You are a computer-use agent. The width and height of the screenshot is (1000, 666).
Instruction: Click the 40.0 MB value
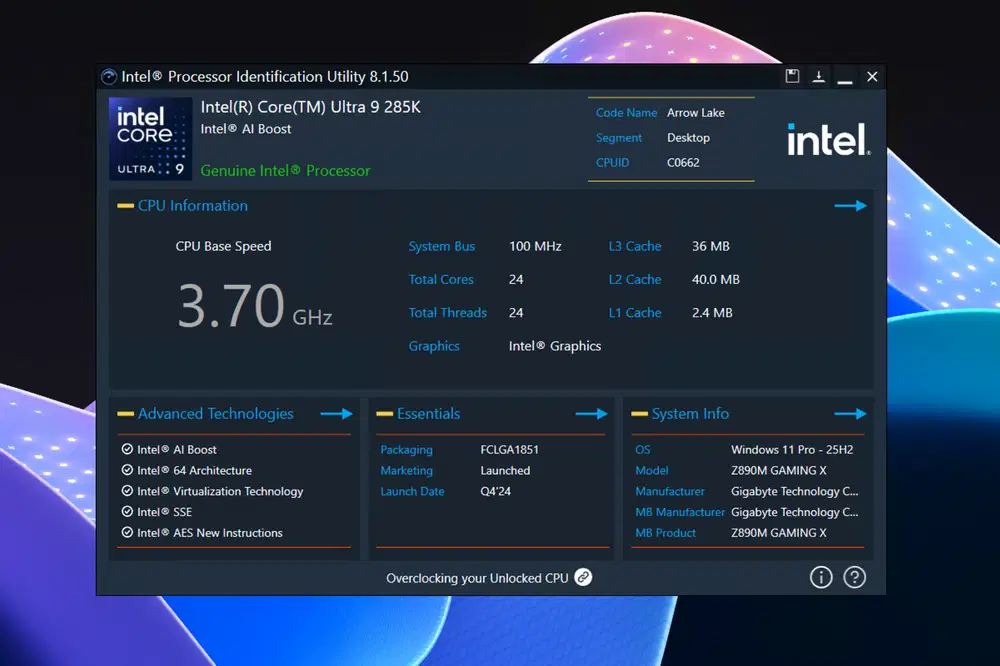[716, 279]
